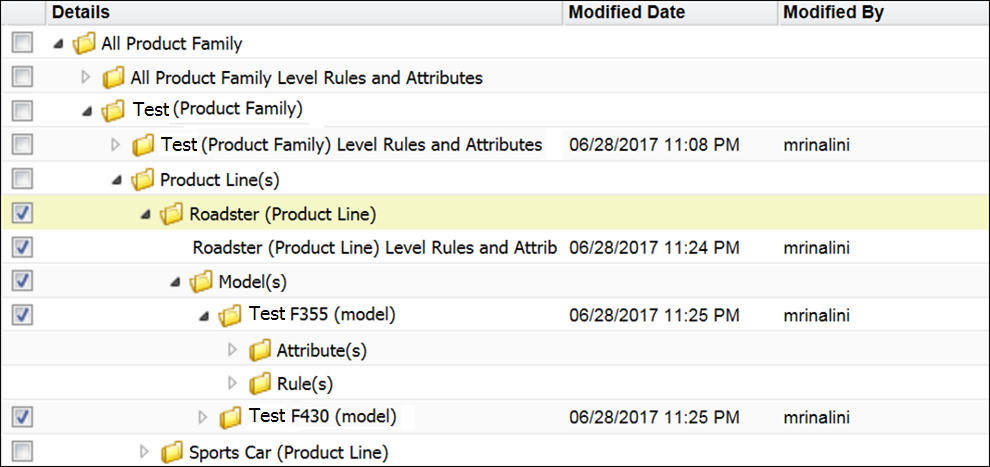Click the Modified By column header
Viewport: 990px width, 467px height.
pyautogui.click(x=833, y=12)
